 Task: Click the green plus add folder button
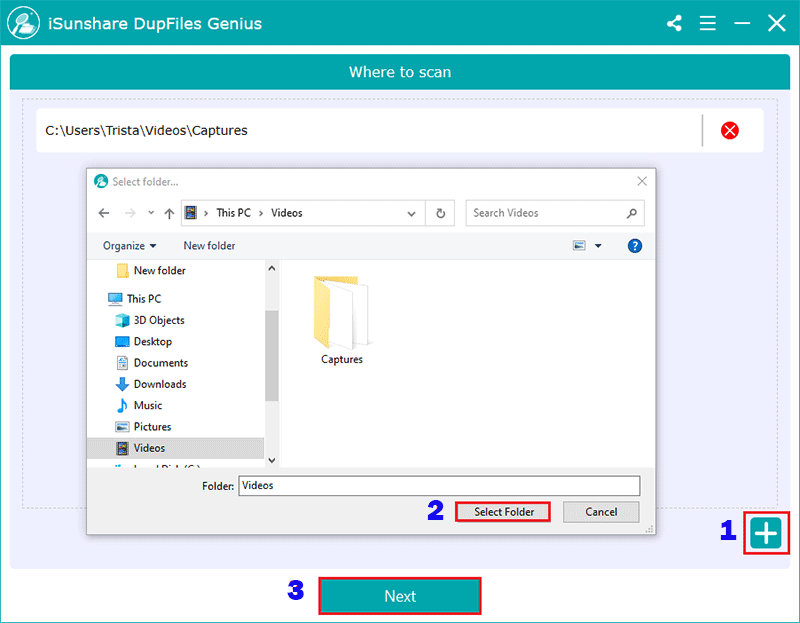766,534
